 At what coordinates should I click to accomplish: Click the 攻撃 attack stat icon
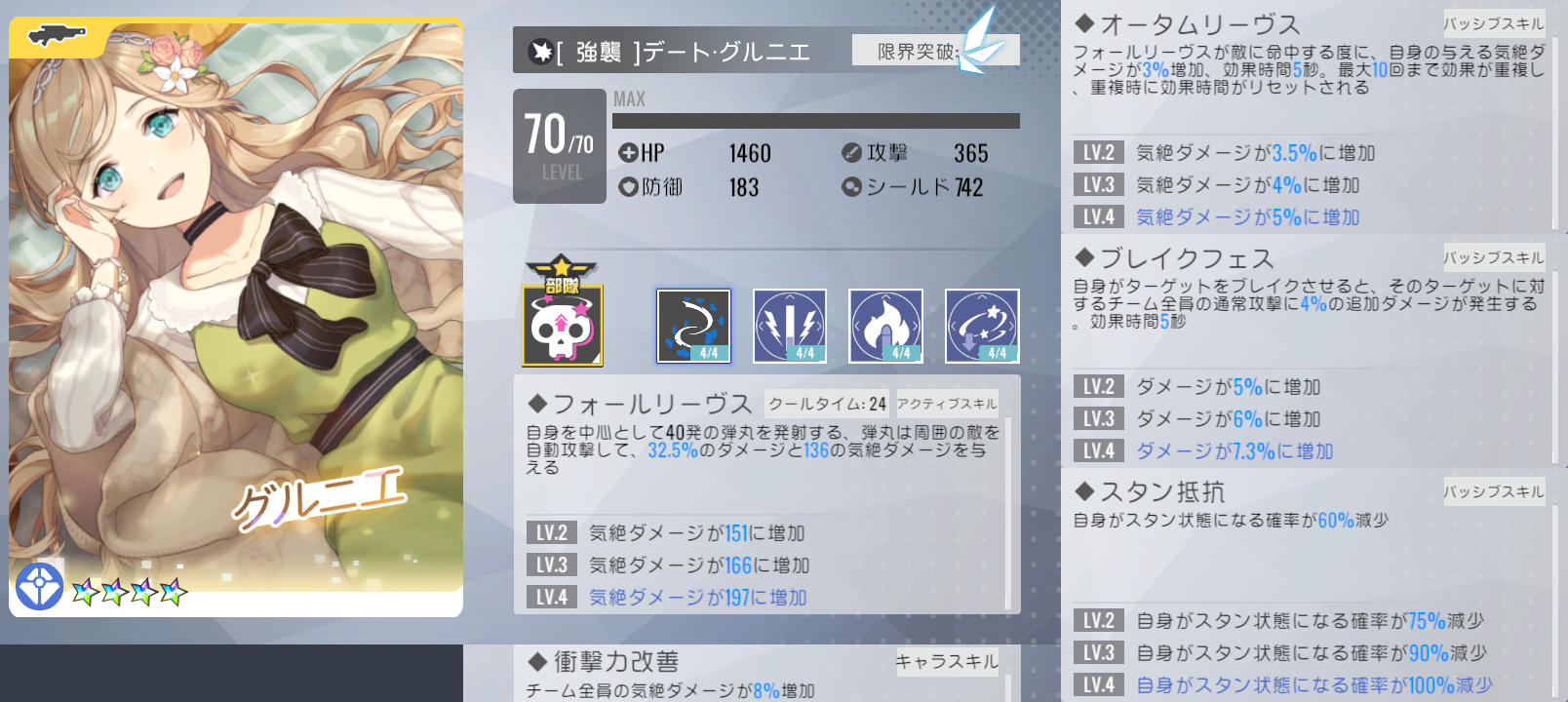pyautogui.click(x=851, y=153)
